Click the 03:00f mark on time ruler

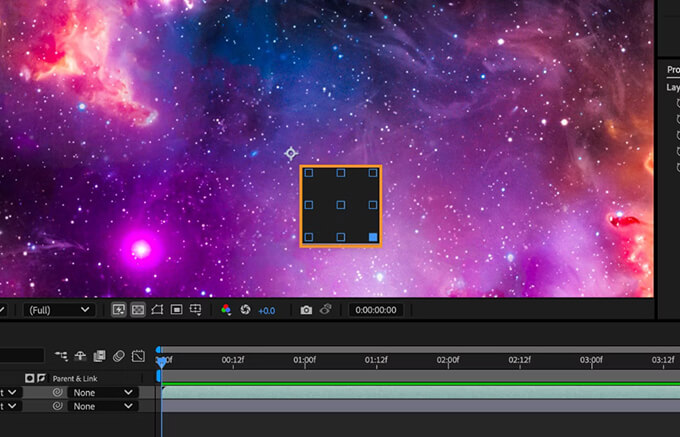(592, 360)
